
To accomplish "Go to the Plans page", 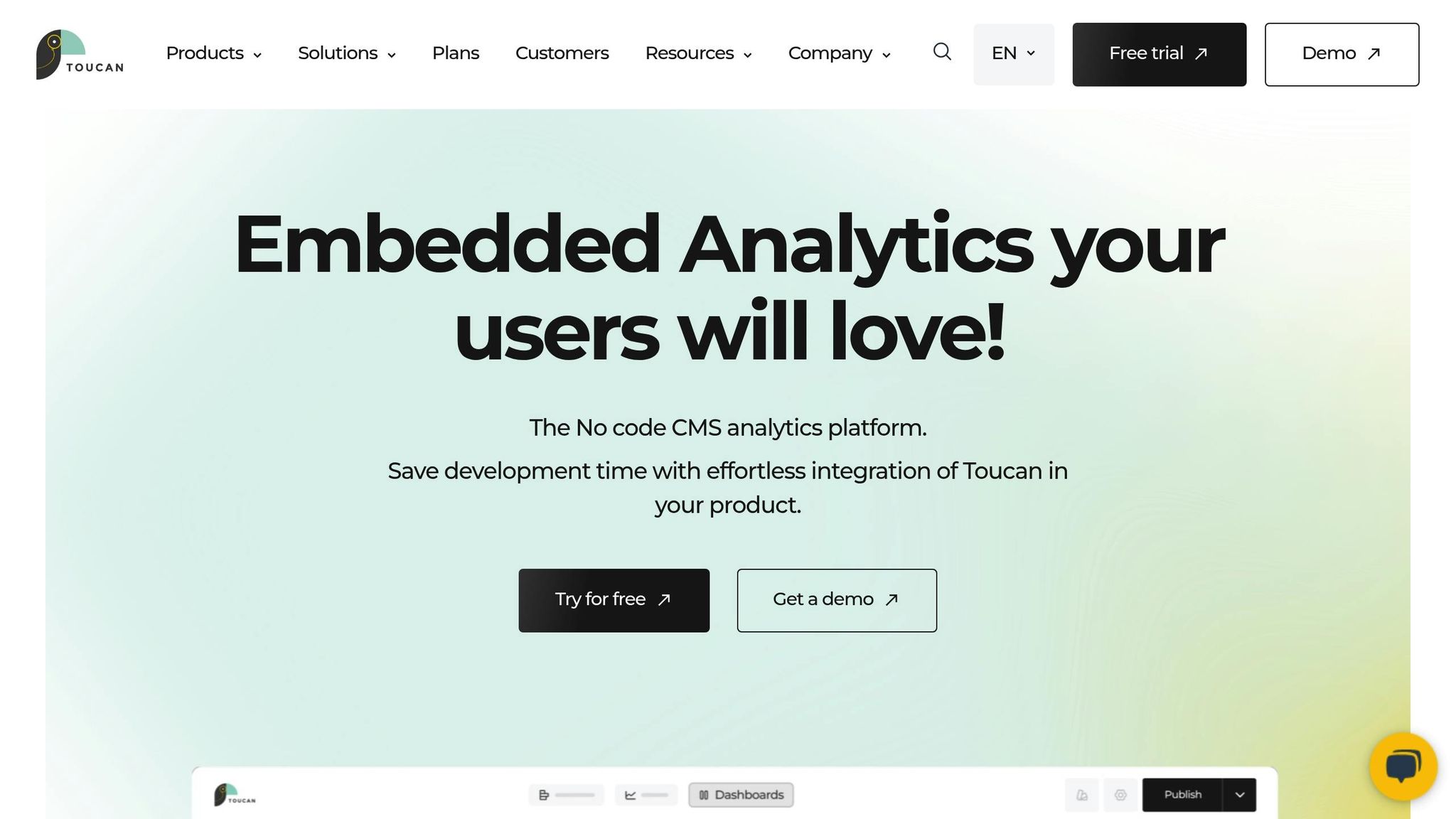I will 456,53.
